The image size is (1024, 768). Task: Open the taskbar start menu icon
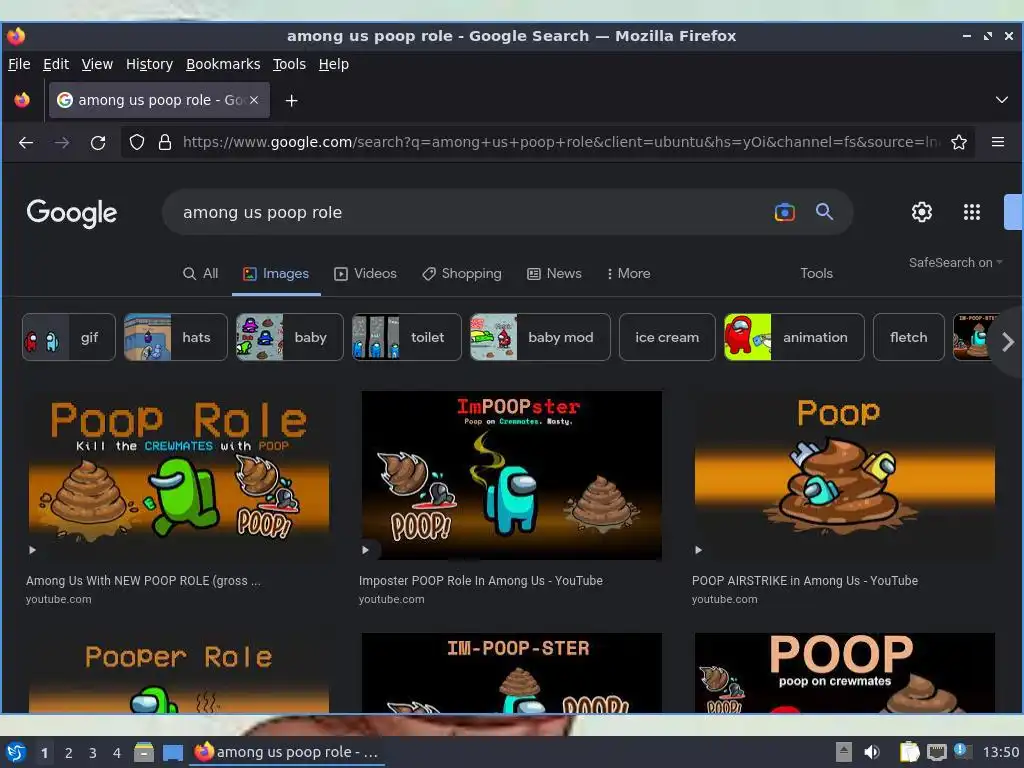click(x=16, y=753)
